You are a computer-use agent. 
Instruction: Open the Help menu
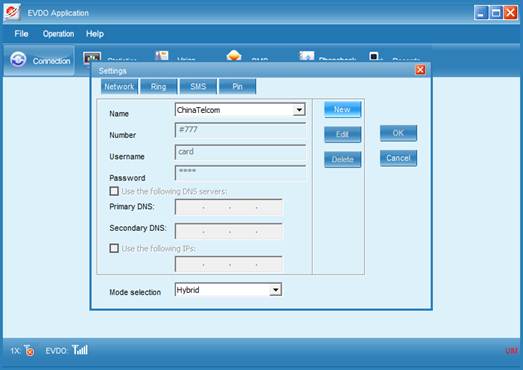tap(95, 34)
